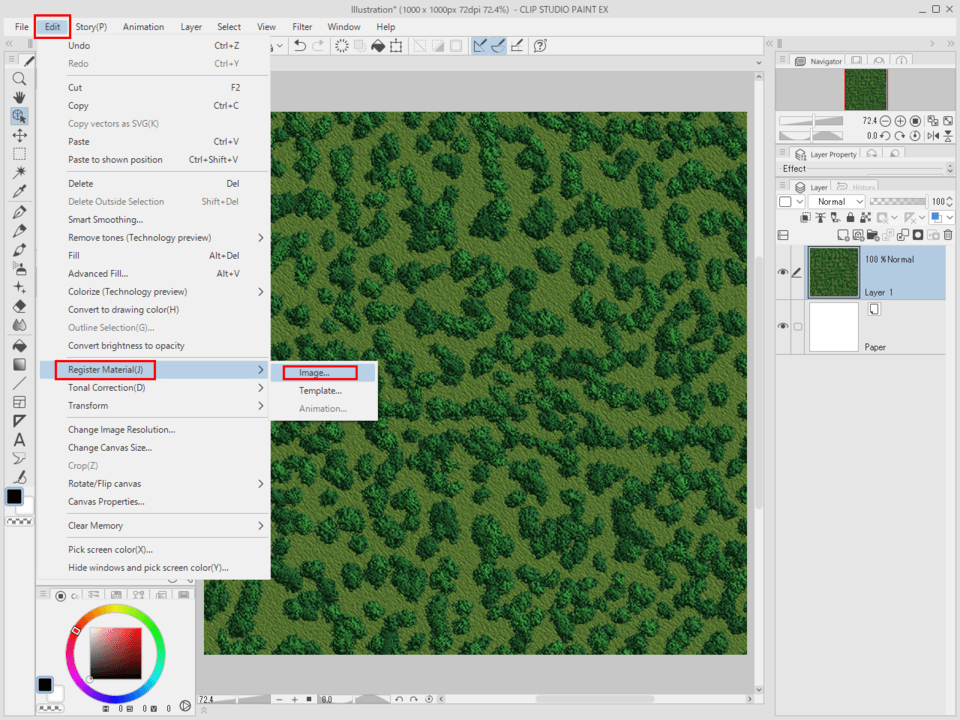Screen dimensions: 960x720
Task: Click the black main color swatch
Action: [x=15, y=496]
